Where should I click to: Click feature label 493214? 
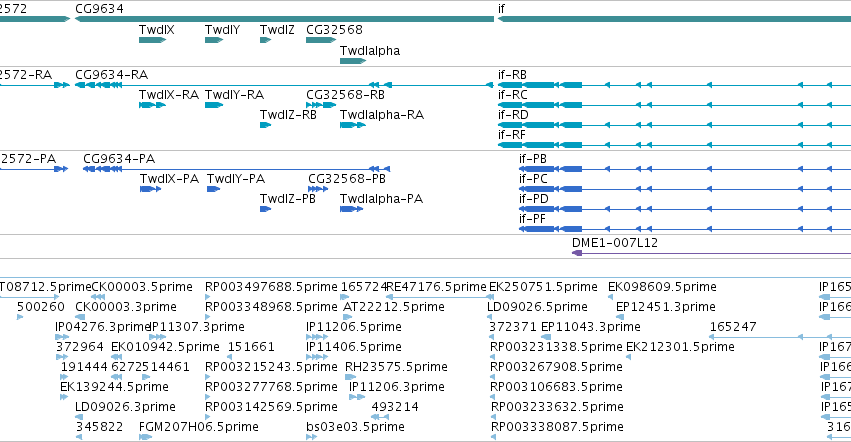click(395, 407)
